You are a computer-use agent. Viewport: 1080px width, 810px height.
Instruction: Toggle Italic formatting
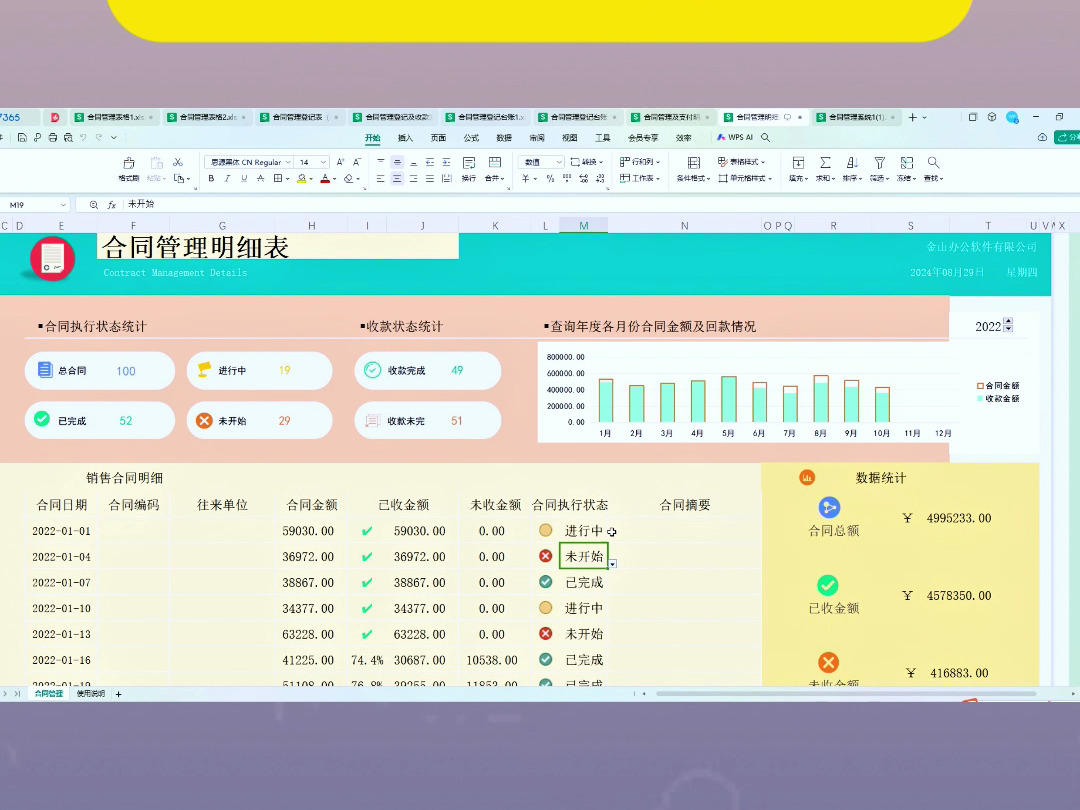227,178
